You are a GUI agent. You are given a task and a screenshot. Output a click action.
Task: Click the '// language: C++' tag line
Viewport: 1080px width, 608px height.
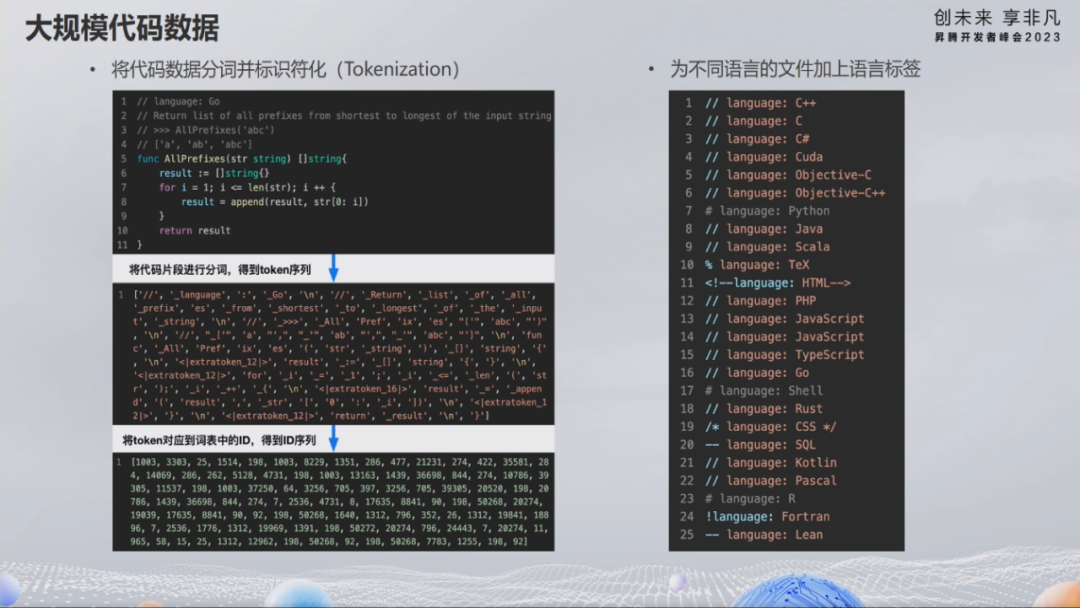[760, 103]
